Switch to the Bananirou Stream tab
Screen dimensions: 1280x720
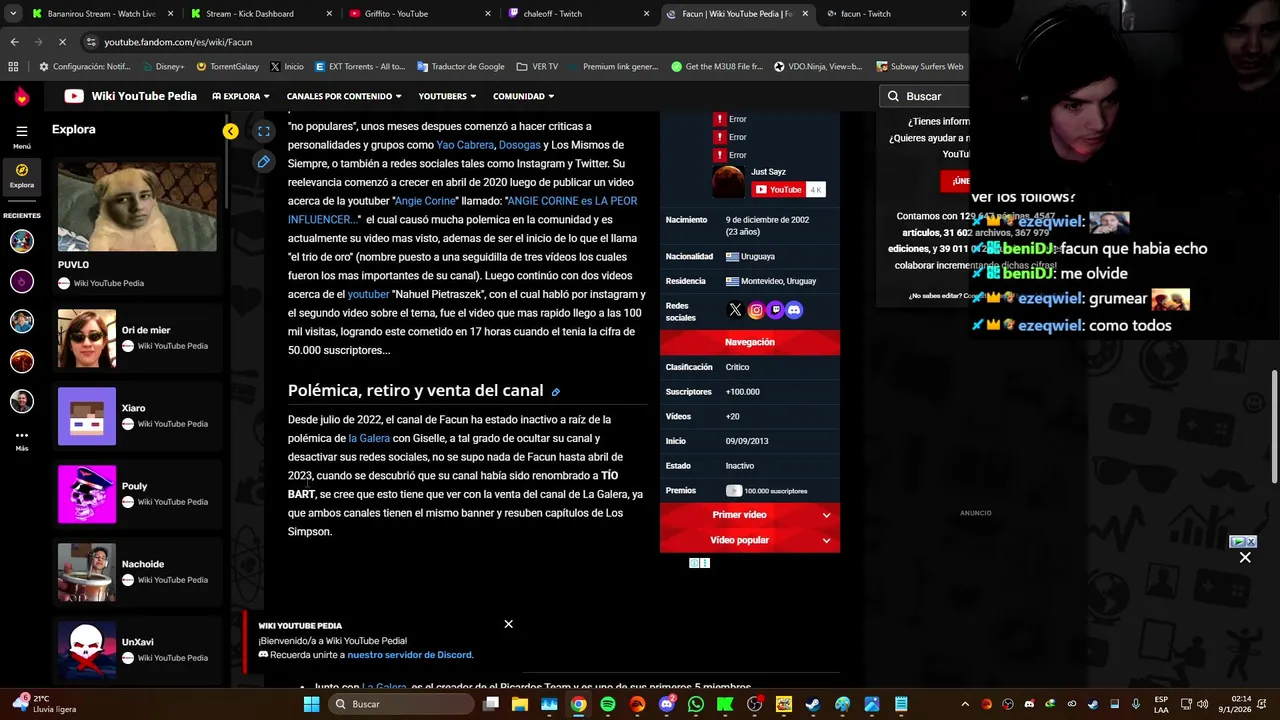click(100, 14)
